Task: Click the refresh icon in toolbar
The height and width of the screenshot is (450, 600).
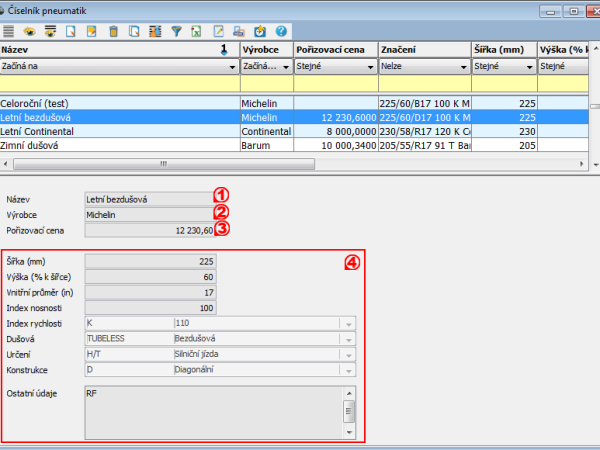Action: click(261, 32)
